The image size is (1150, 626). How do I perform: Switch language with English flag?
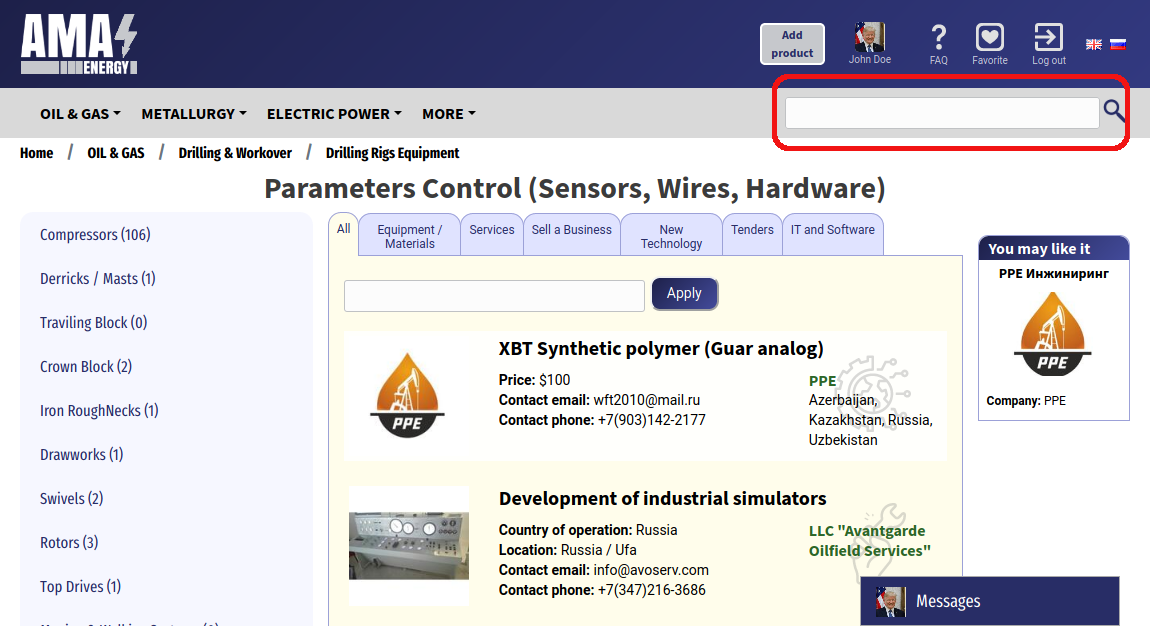coord(1094,44)
